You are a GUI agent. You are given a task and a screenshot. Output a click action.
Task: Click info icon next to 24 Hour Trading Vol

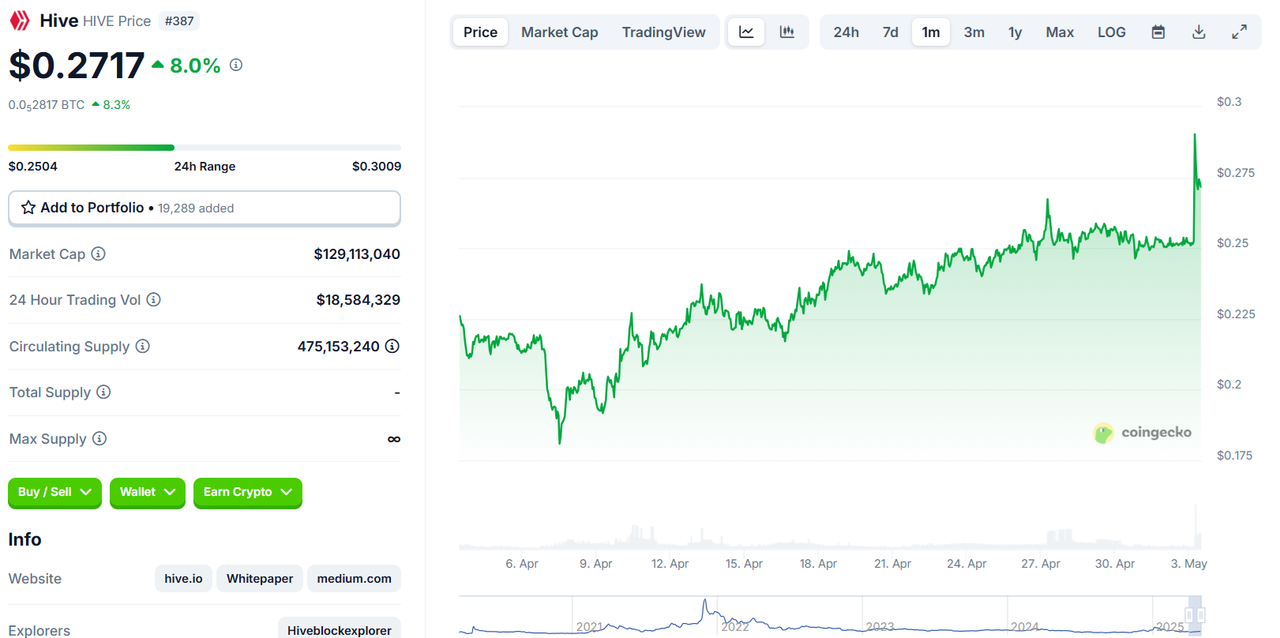[153, 300]
